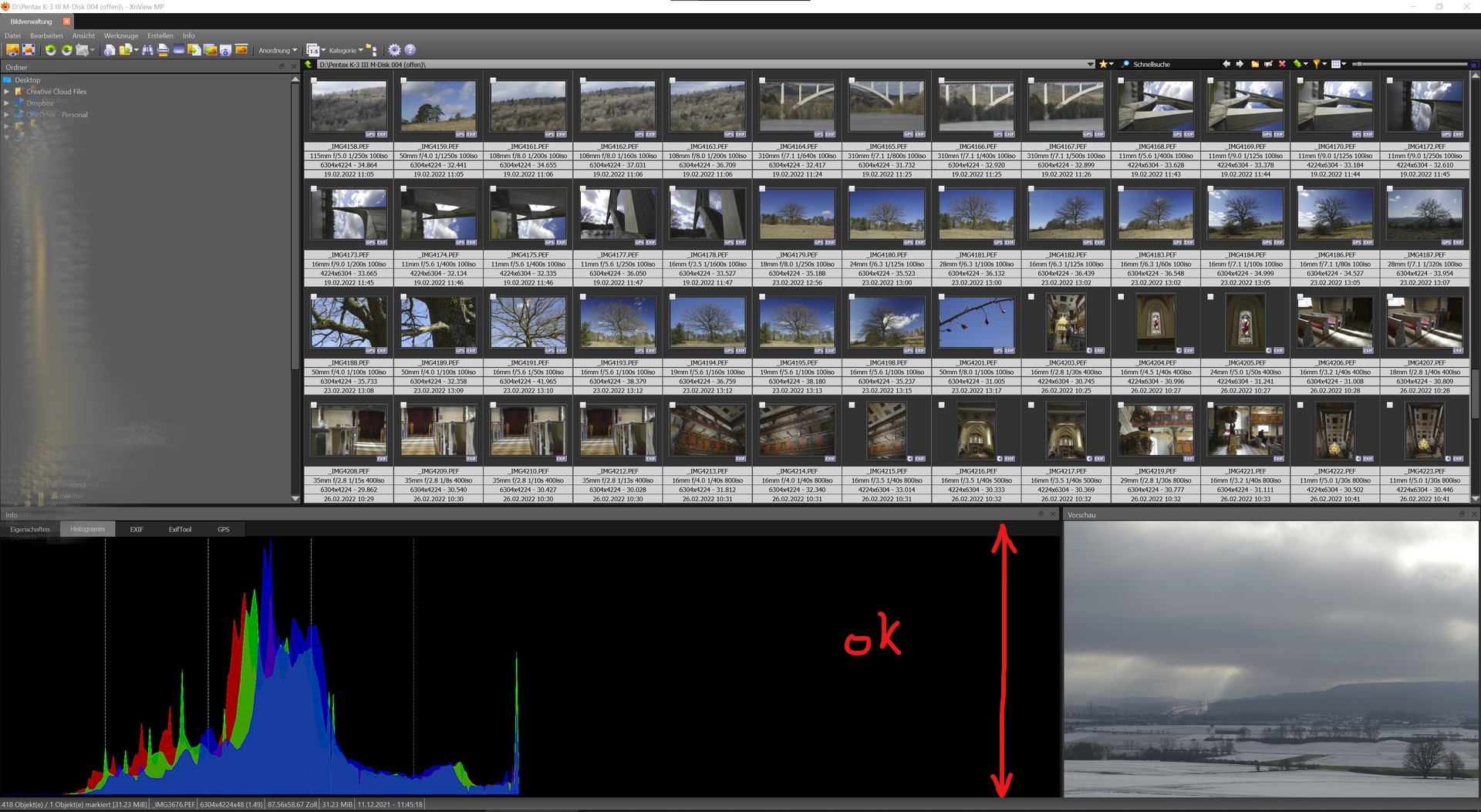Switch to the EXIF tab
Image resolution: width=1481 pixels, height=812 pixels.
[137, 529]
